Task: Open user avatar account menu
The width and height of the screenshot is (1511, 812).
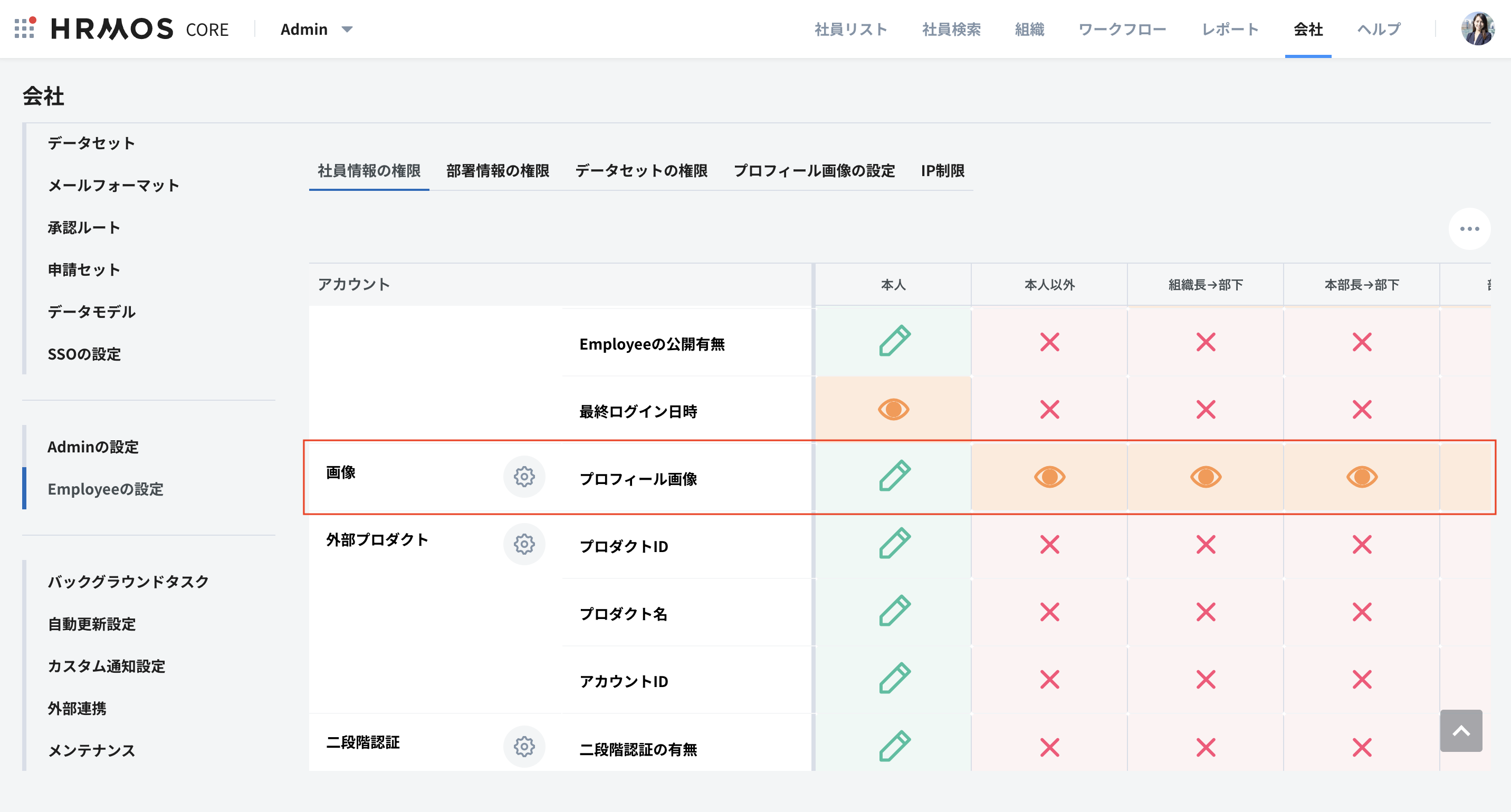Action: 1477,28
